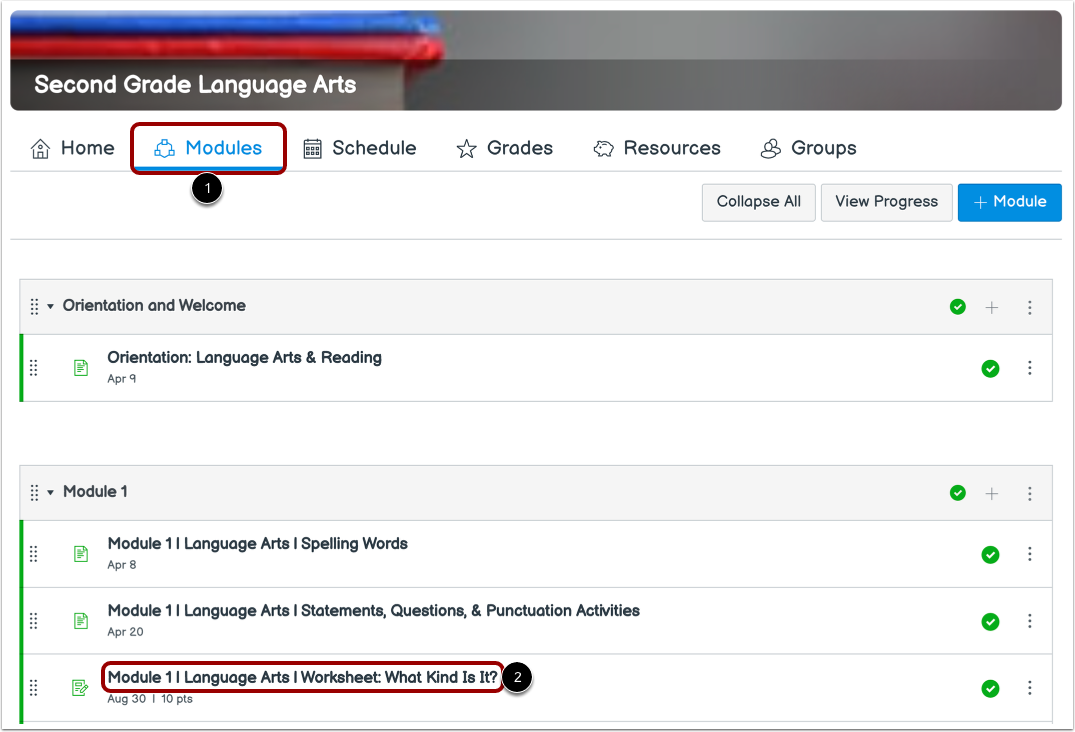Click drag handle of Worksheet: What Kind Is It?
The image size is (1075, 732).
[34, 687]
